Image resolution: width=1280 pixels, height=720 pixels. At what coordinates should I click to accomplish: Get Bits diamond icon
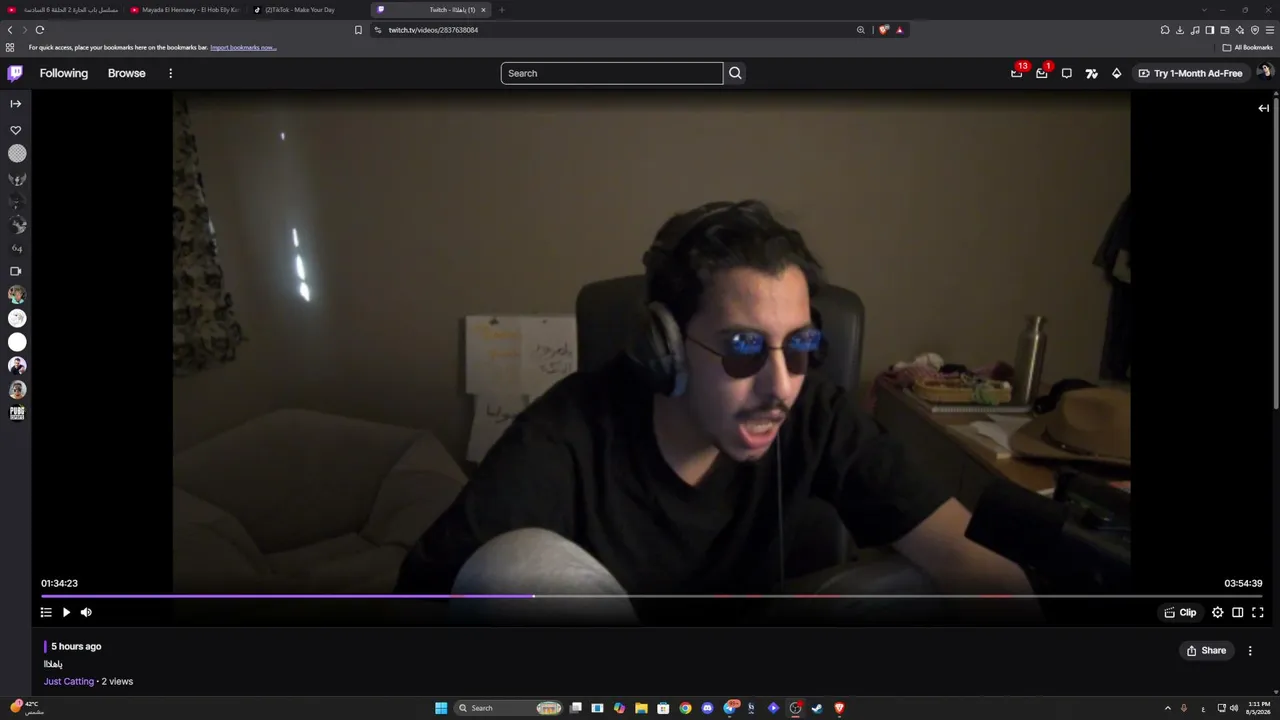tap(1117, 73)
